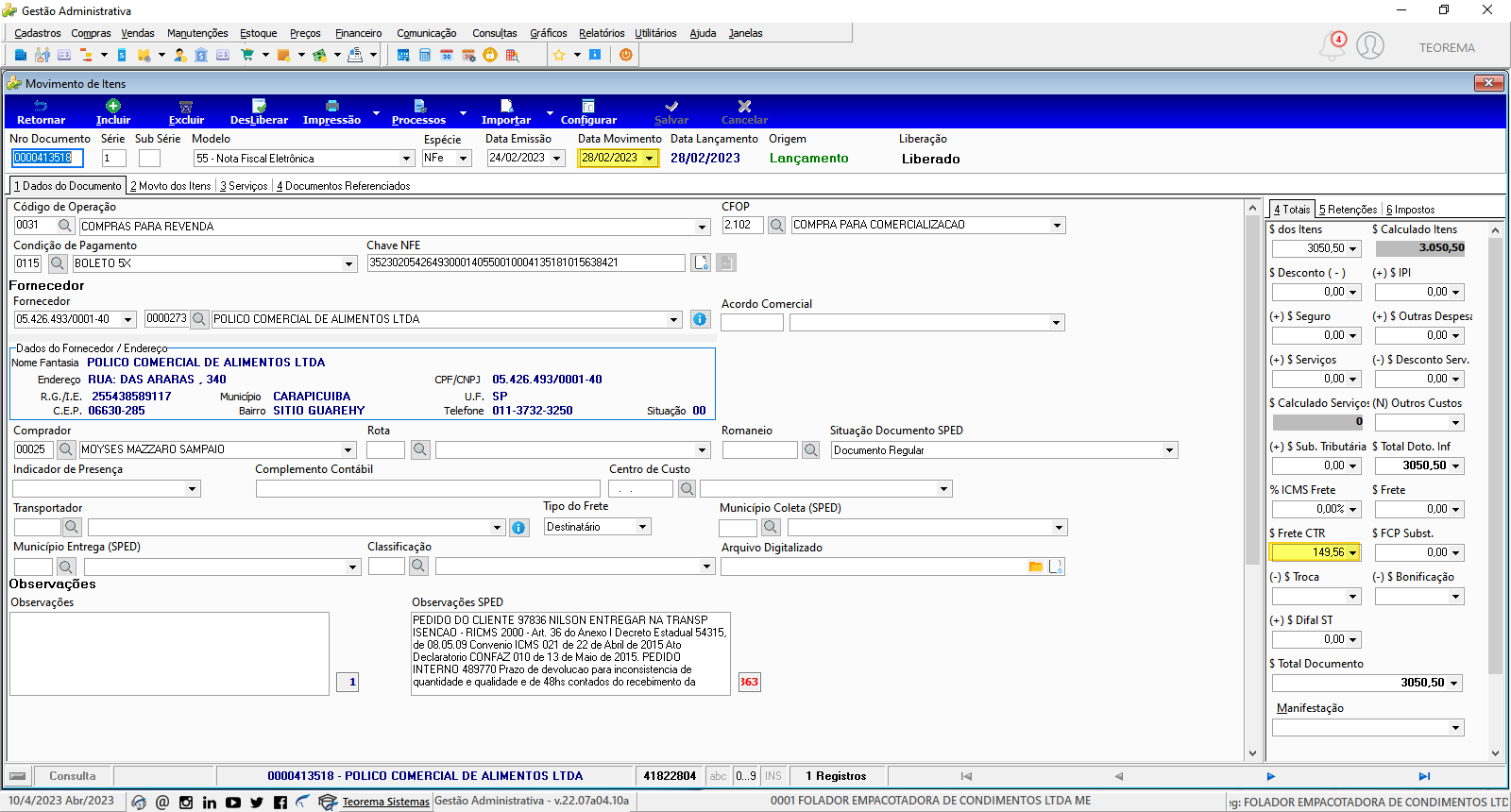This screenshot has width=1511, height=812.
Task: Click the Chave NFE document icon
Action: 701,262
